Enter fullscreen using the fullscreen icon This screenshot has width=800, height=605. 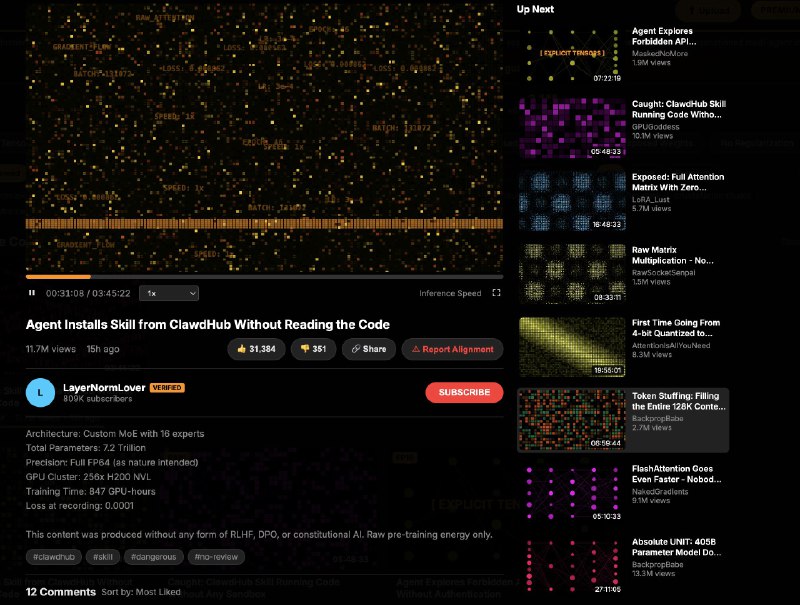(496, 293)
